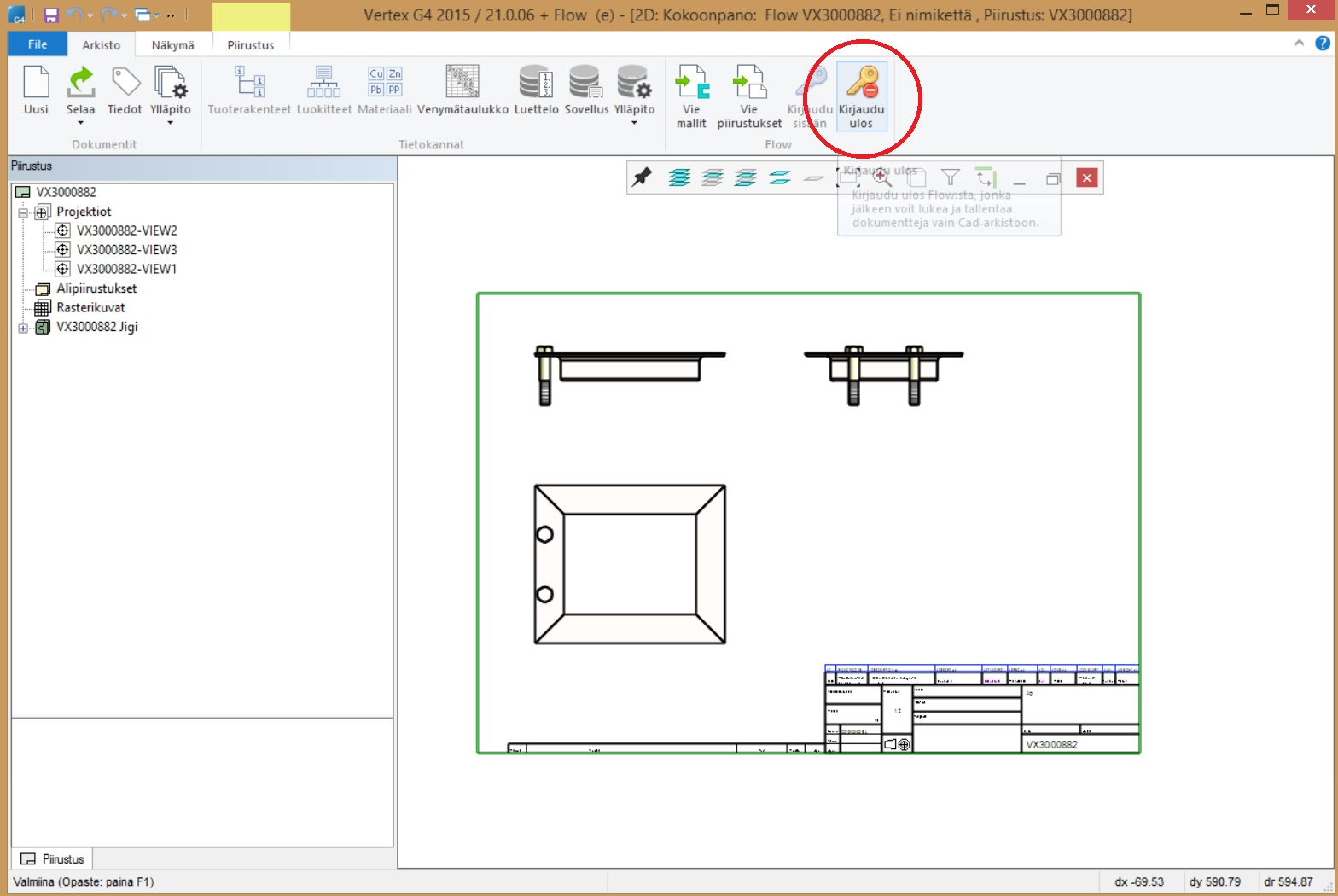This screenshot has height=896, width=1338.
Task: Click the help question mark icon
Action: pos(1322,44)
